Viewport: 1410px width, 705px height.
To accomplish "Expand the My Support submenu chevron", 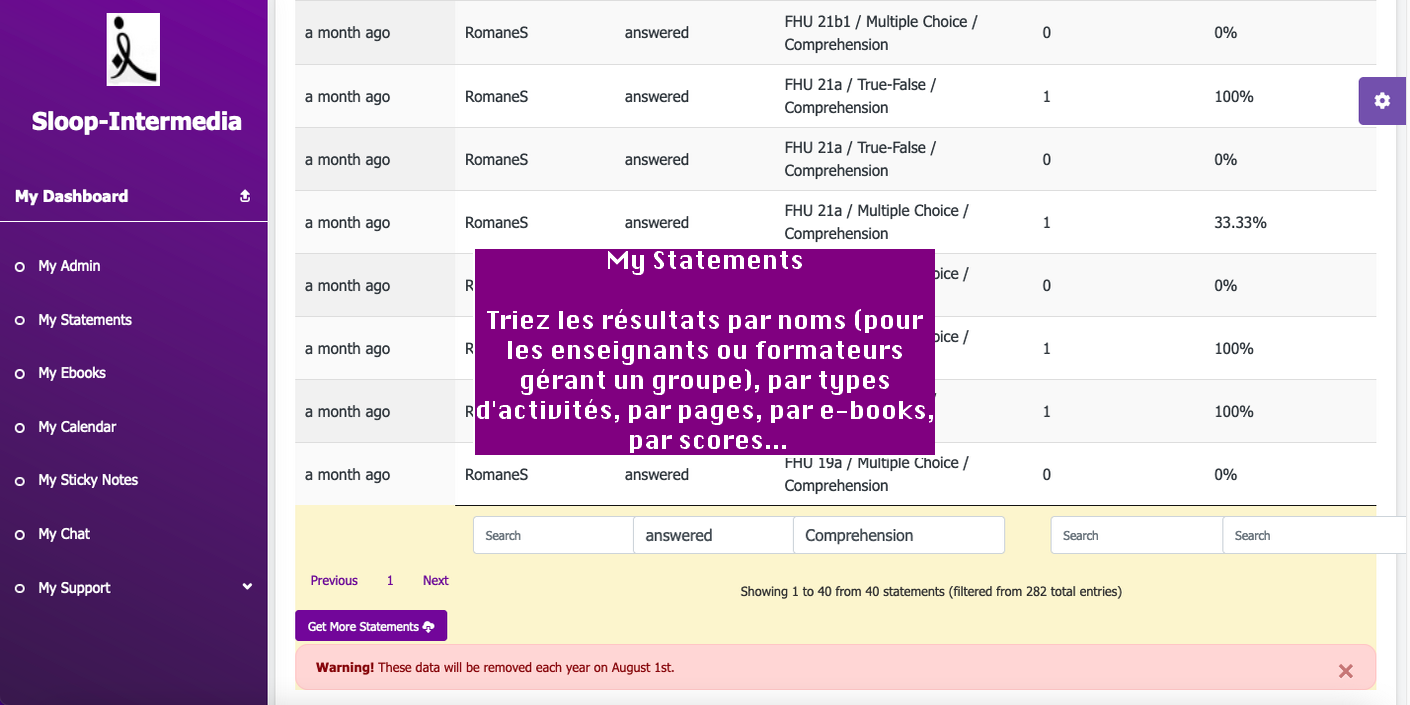I will pyautogui.click(x=248, y=587).
